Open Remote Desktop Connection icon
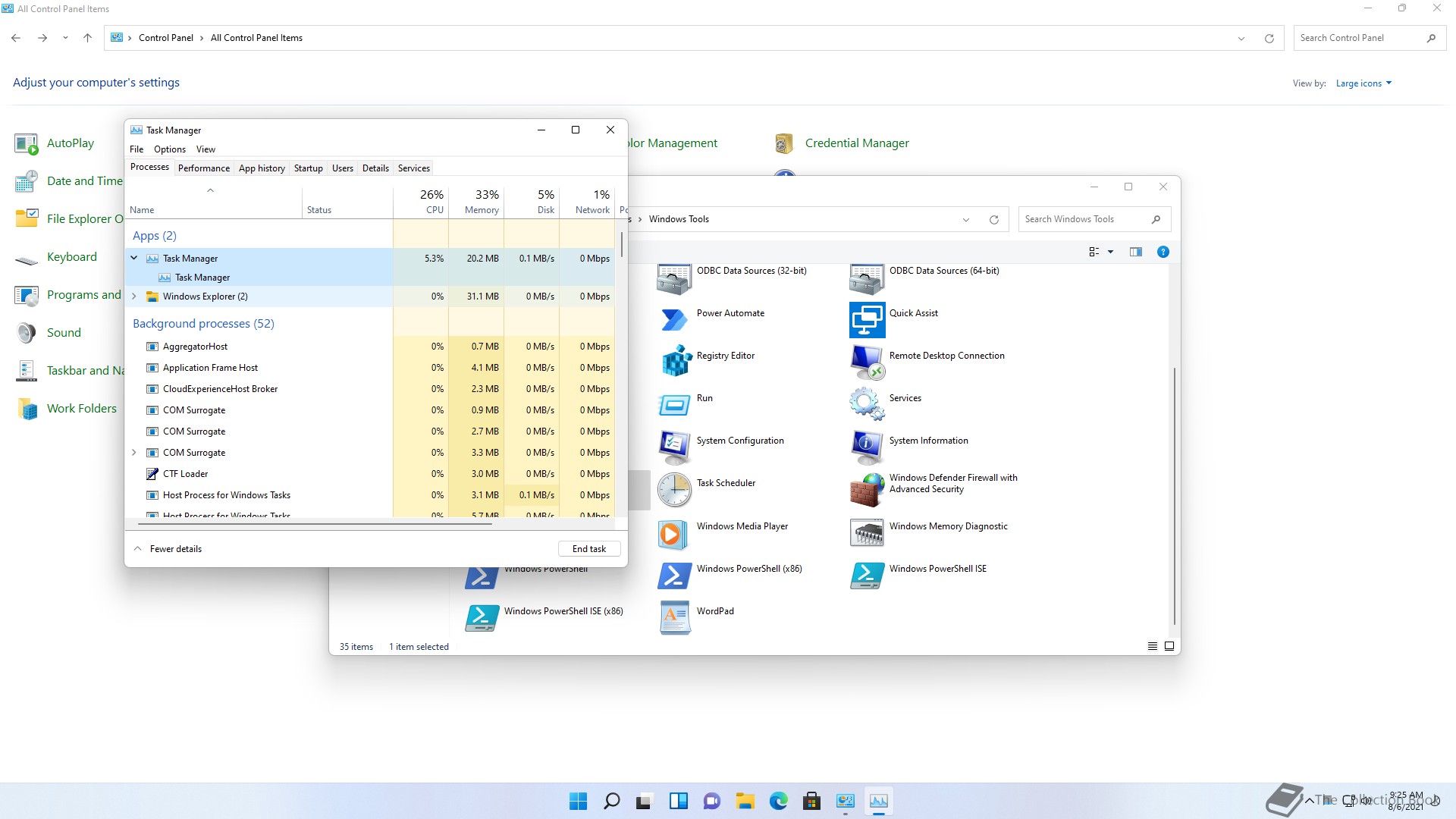Viewport: 1456px width, 819px height. [867, 362]
